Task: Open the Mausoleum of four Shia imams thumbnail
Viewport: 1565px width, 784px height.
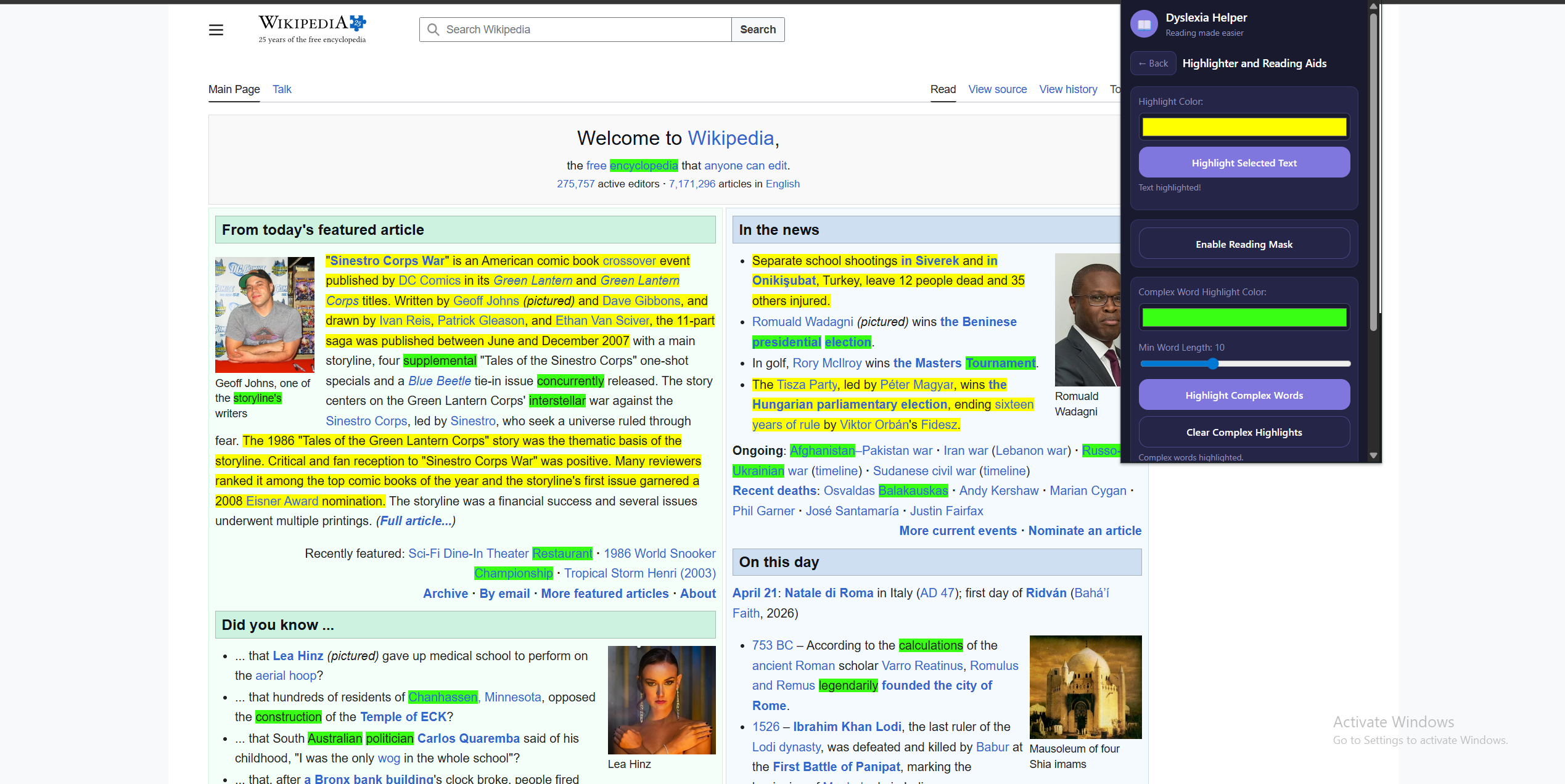Action: click(1085, 687)
